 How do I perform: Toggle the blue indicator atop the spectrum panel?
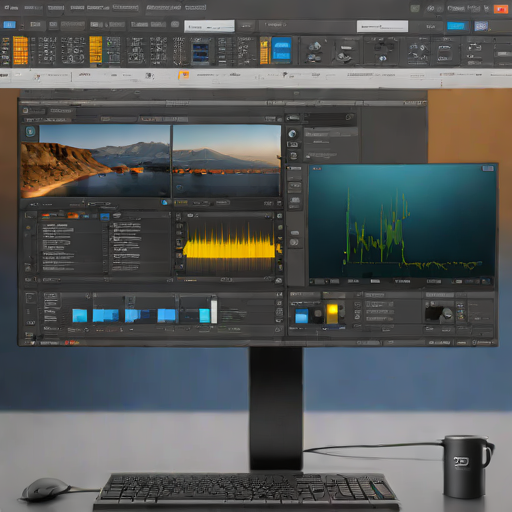tap(488, 169)
